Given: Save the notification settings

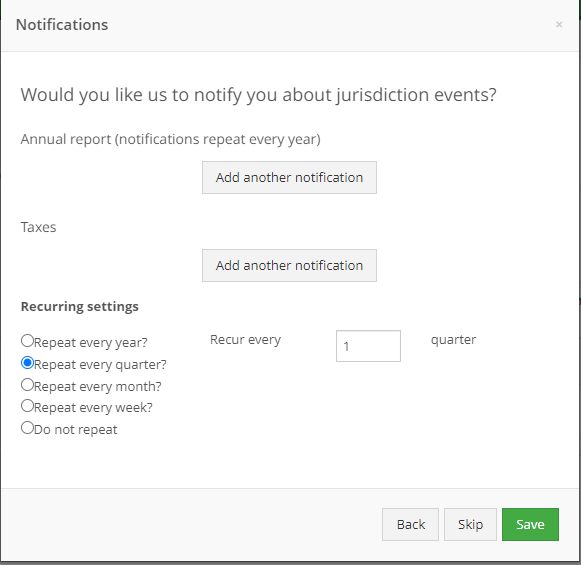Looking at the screenshot, I should [530, 525].
